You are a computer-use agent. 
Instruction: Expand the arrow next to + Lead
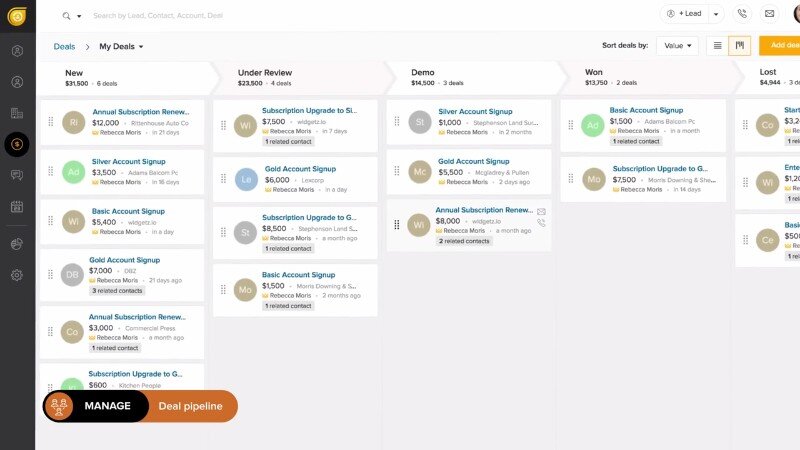click(x=713, y=15)
